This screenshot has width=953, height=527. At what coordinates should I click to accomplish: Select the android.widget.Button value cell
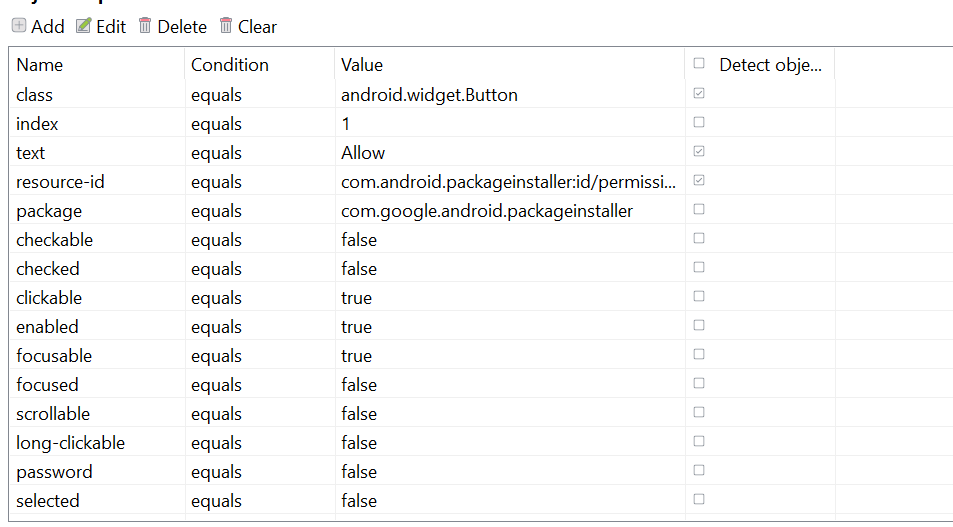point(429,95)
